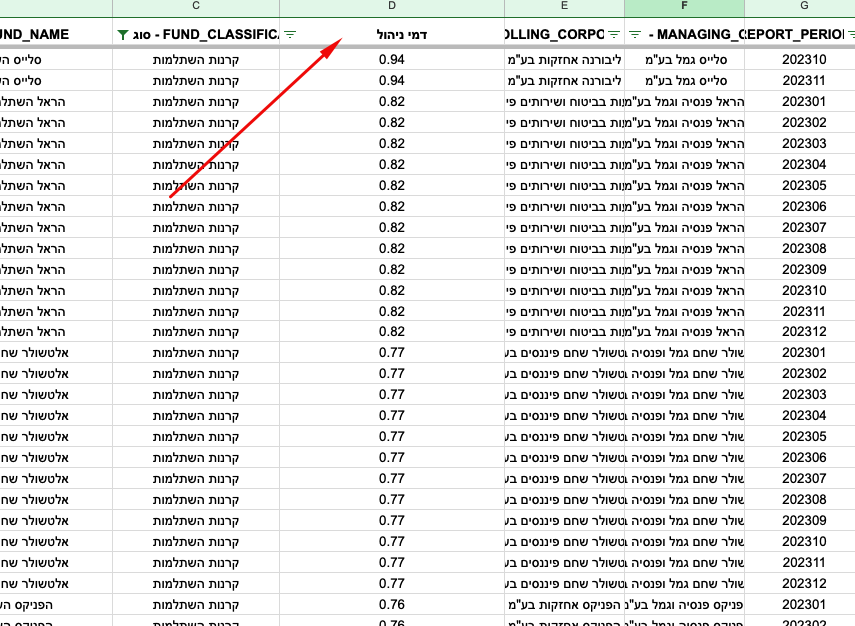This screenshot has height=626, width=855.
Task: Click 0.82 fee in the הראל 202306 row
Action: (392, 207)
